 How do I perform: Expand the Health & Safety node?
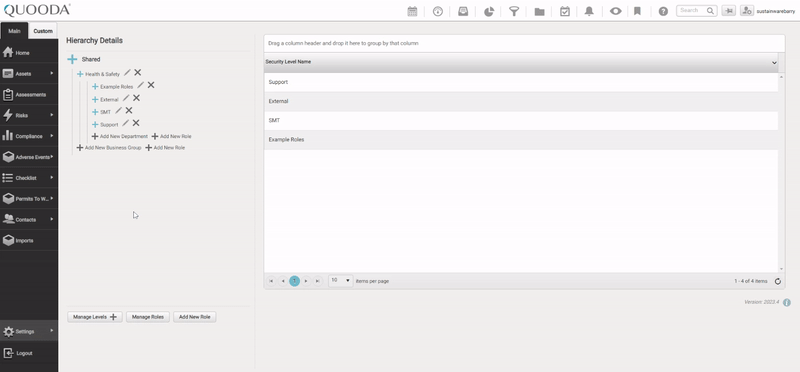click(x=80, y=74)
